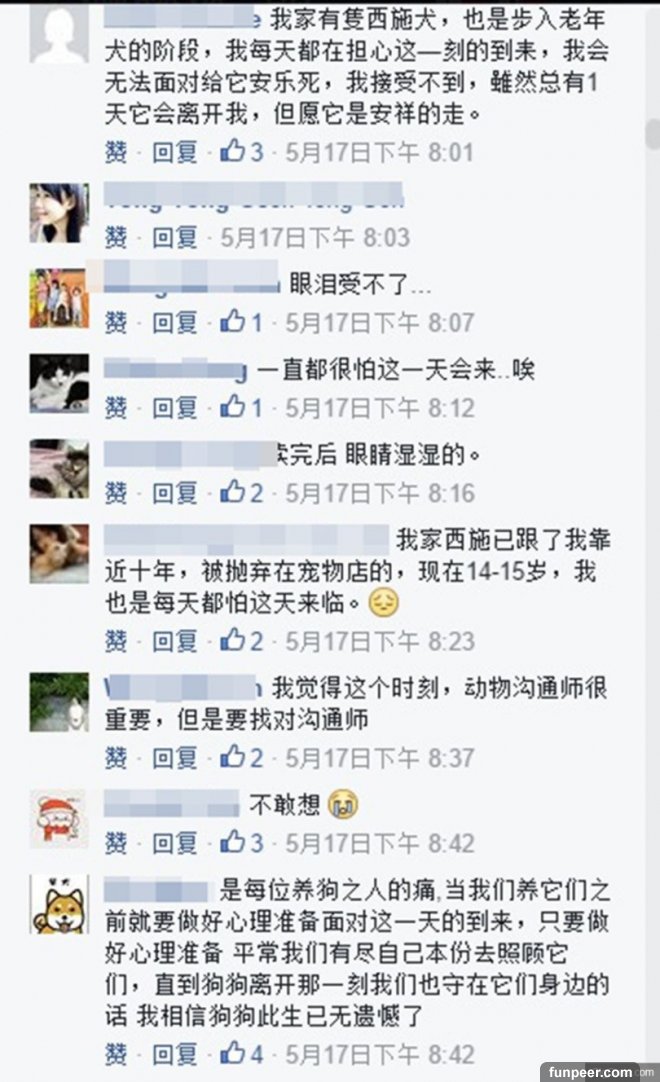660x1082 pixels.
Task: Reply to the 眼泪受不了 comment
Action: pyautogui.click(x=175, y=322)
